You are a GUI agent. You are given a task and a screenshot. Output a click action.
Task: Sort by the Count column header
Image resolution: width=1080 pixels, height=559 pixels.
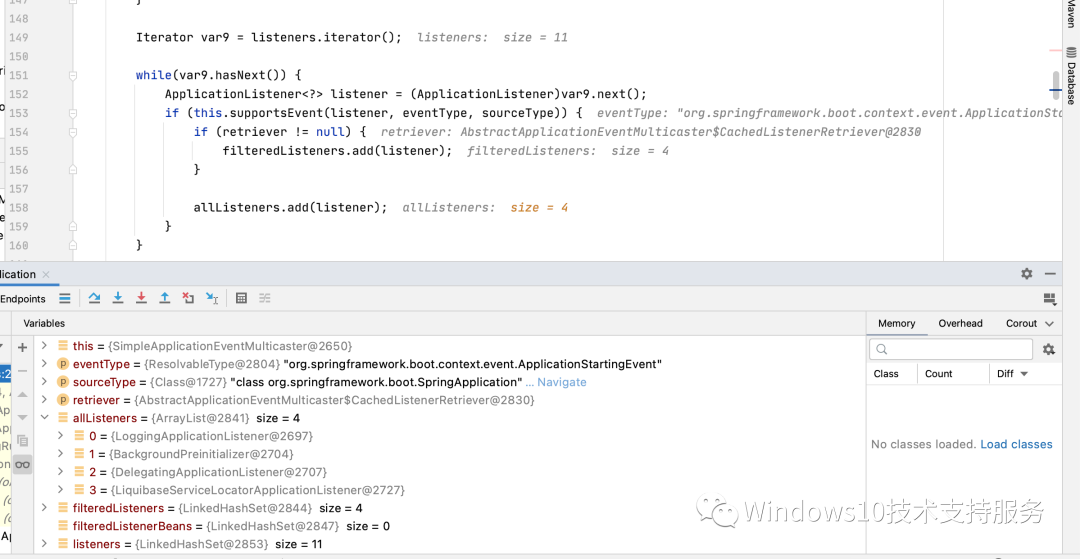(x=939, y=374)
